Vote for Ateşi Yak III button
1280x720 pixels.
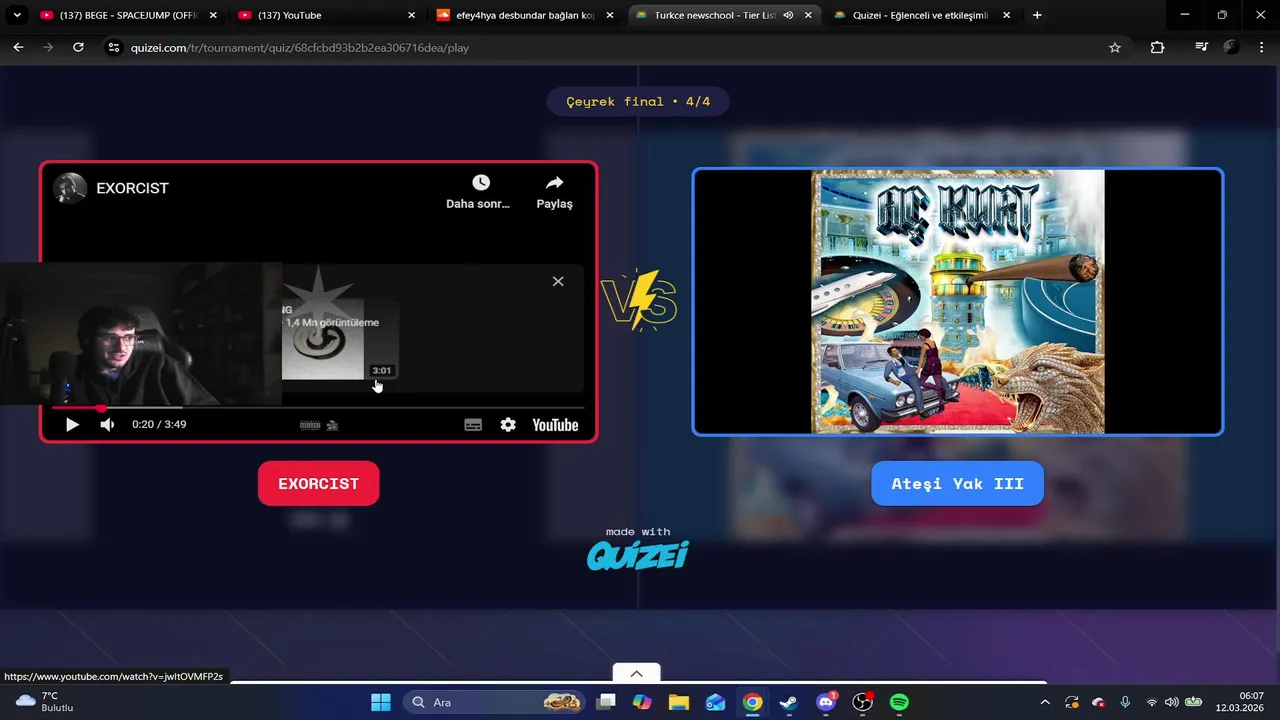(x=957, y=483)
